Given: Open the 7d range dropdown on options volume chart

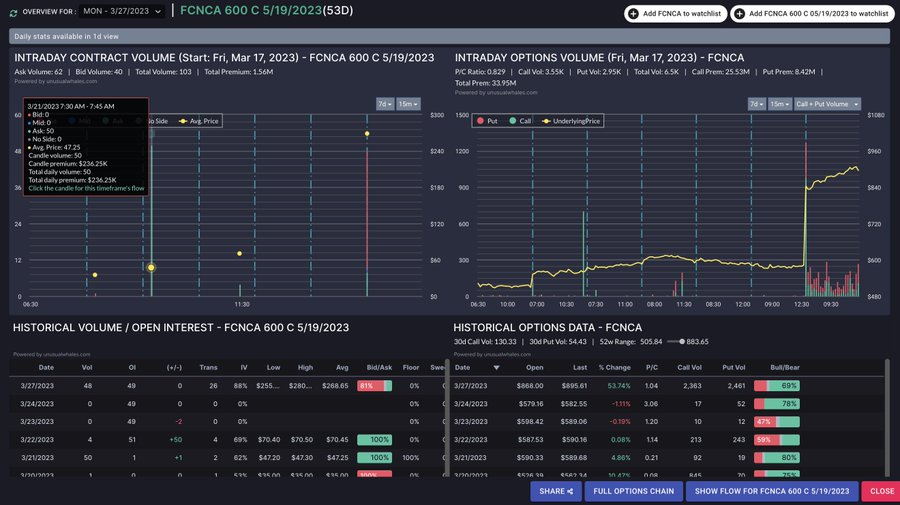Looking at the screenshot, I should coord(757,104).
